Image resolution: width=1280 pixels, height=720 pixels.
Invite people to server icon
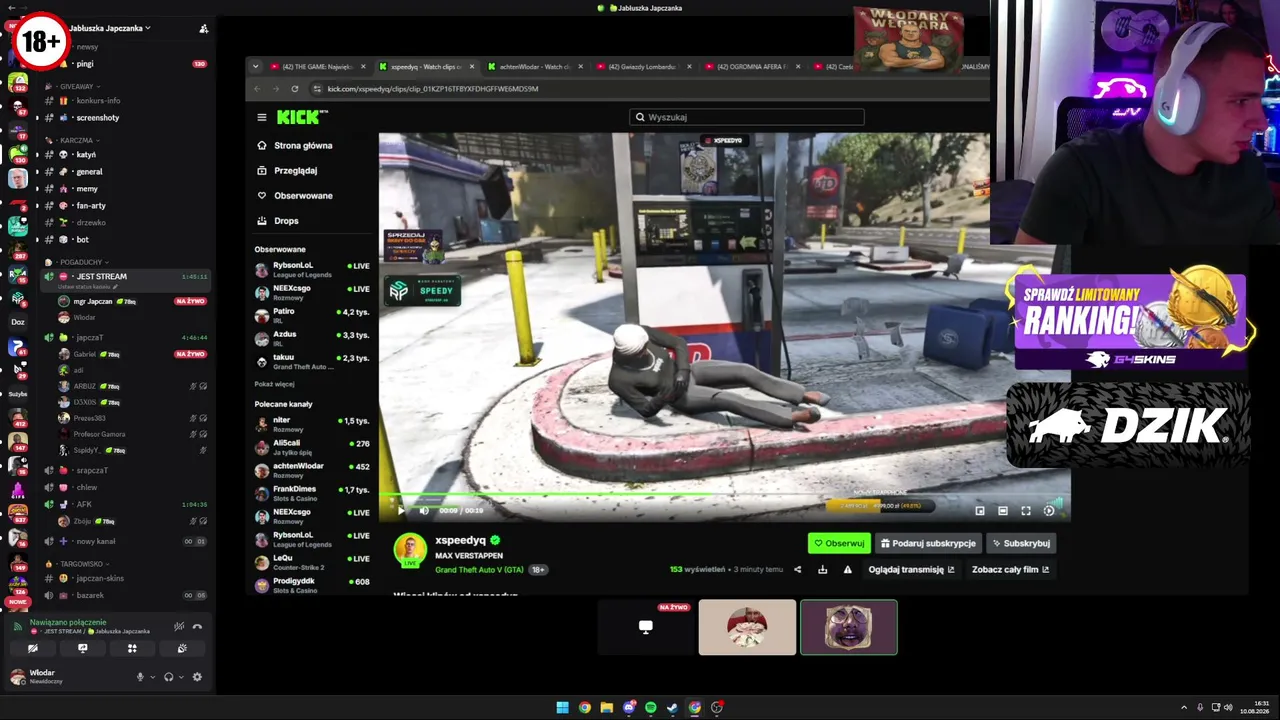[x=203, y=28]
